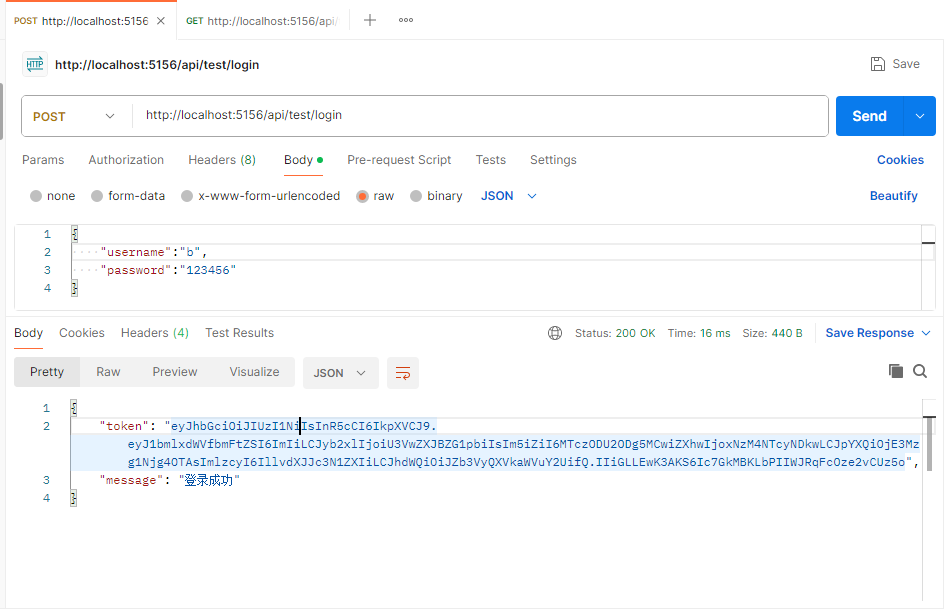Switch response view to Raw
944x616 pixels.
[108, 372]
